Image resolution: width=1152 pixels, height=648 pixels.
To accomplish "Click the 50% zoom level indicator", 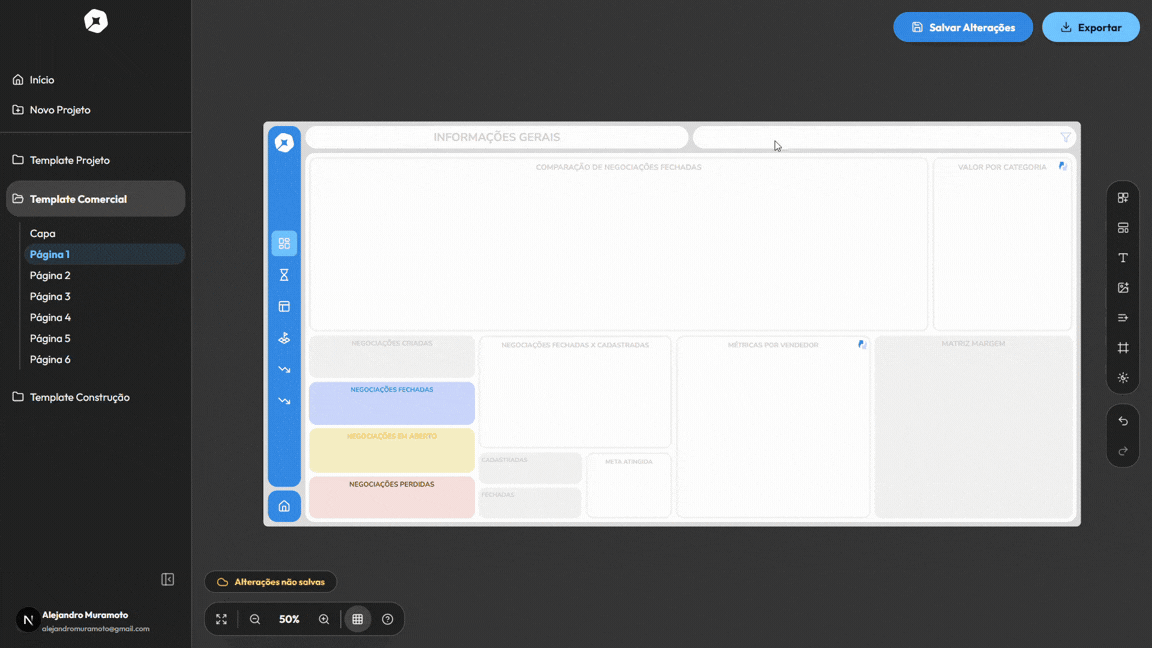I will tap(289, 619).
